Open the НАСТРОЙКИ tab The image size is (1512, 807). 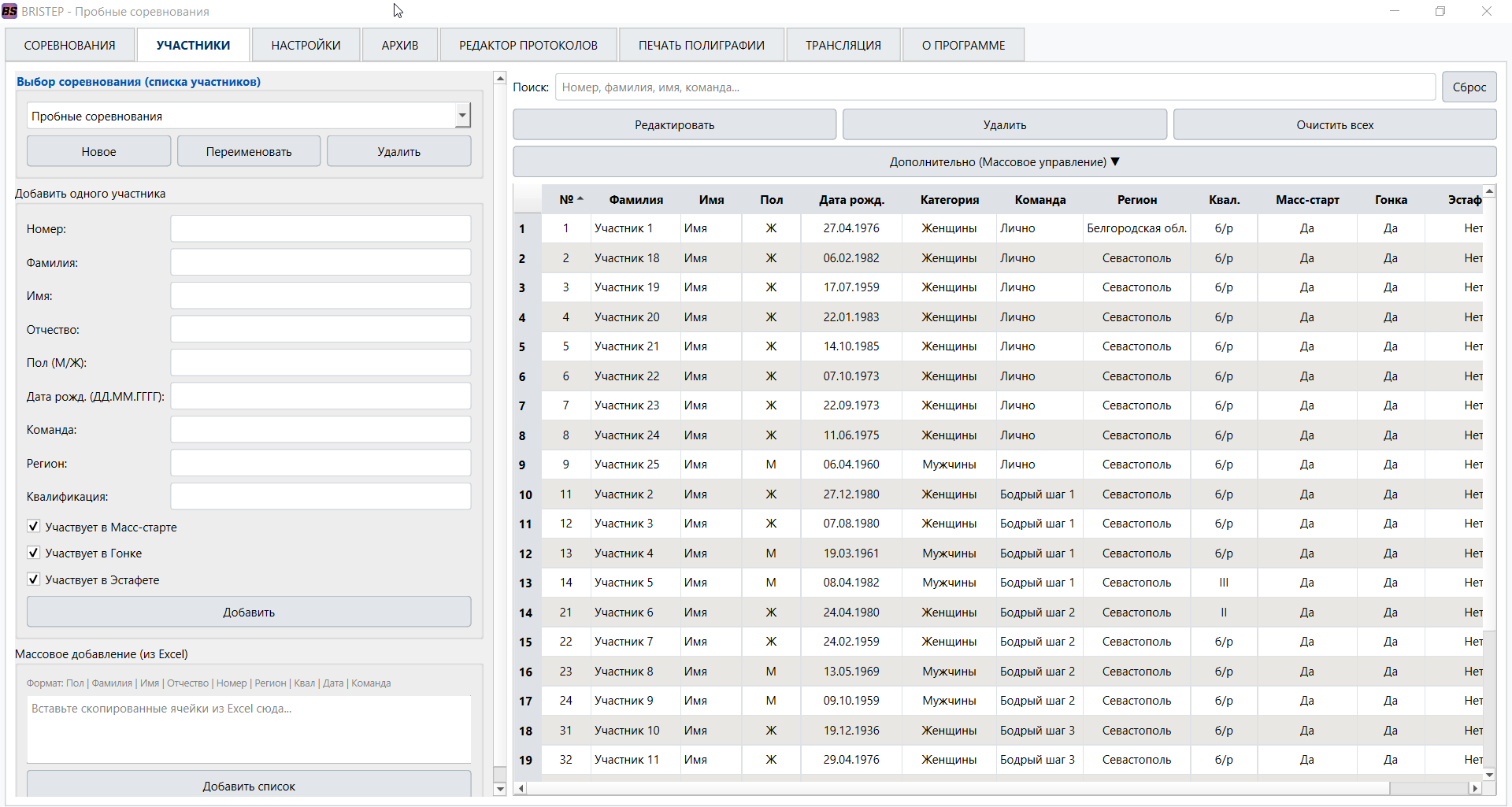coord(306,45)
